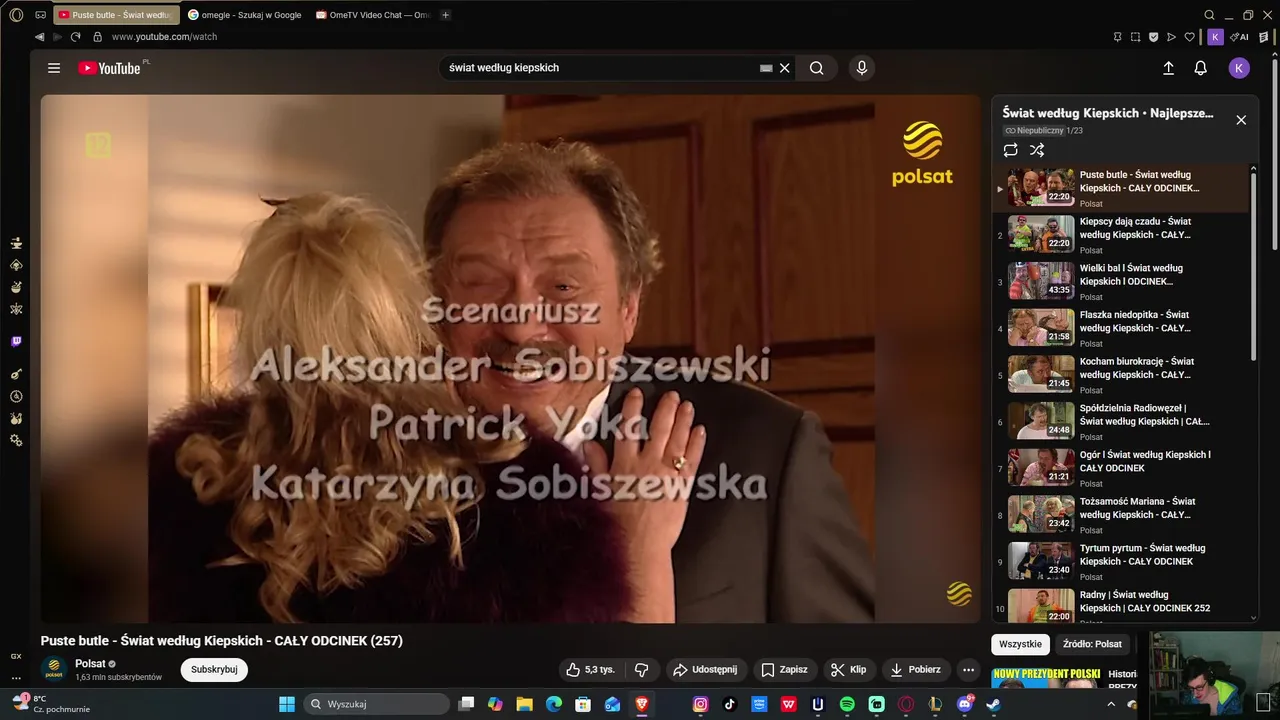Viewport: 1280px width, 720px height.
Task: Click the YouTube search input field
Action: click(x=600, y=68)
